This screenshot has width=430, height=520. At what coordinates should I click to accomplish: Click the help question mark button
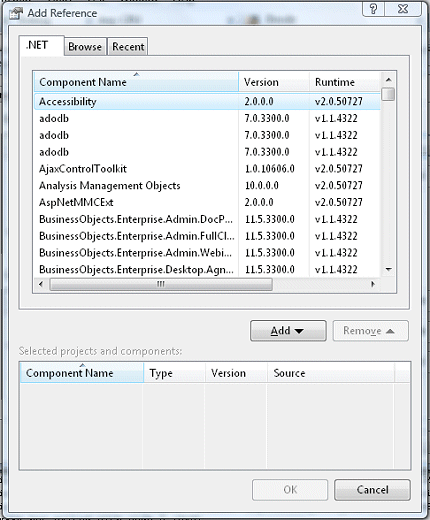point(373,9)
